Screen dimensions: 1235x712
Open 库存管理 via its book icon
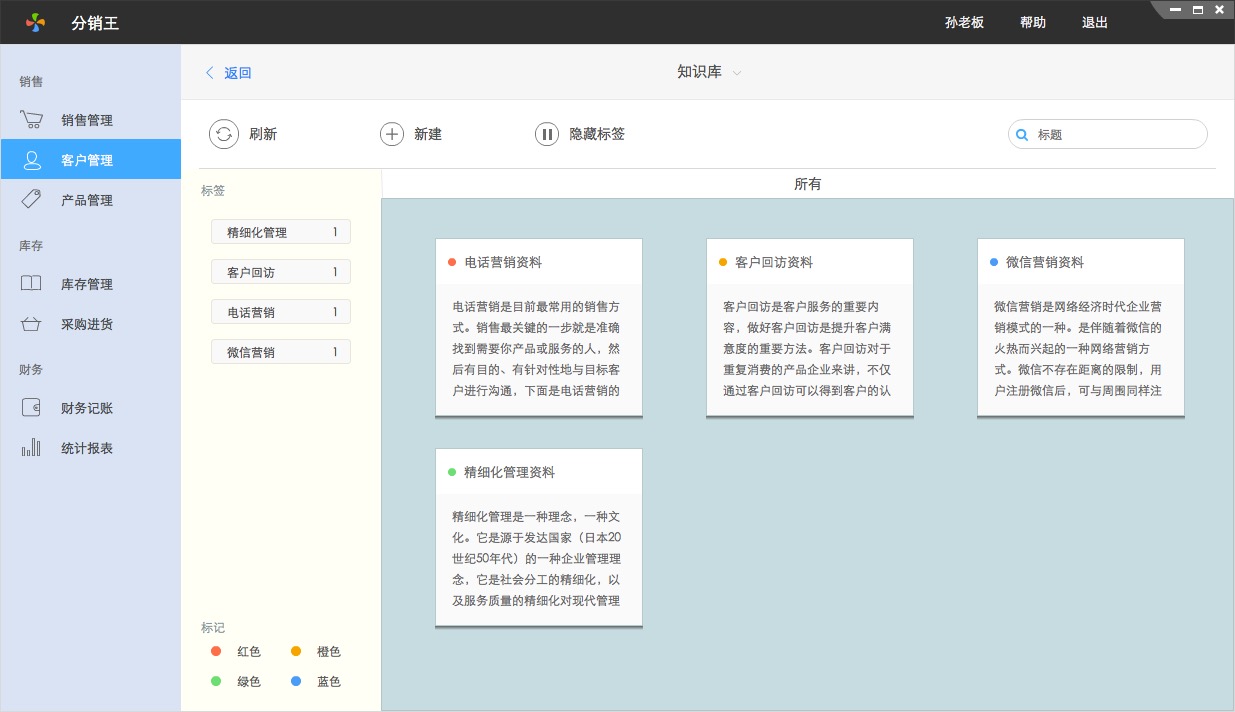[x=31, y=284]
